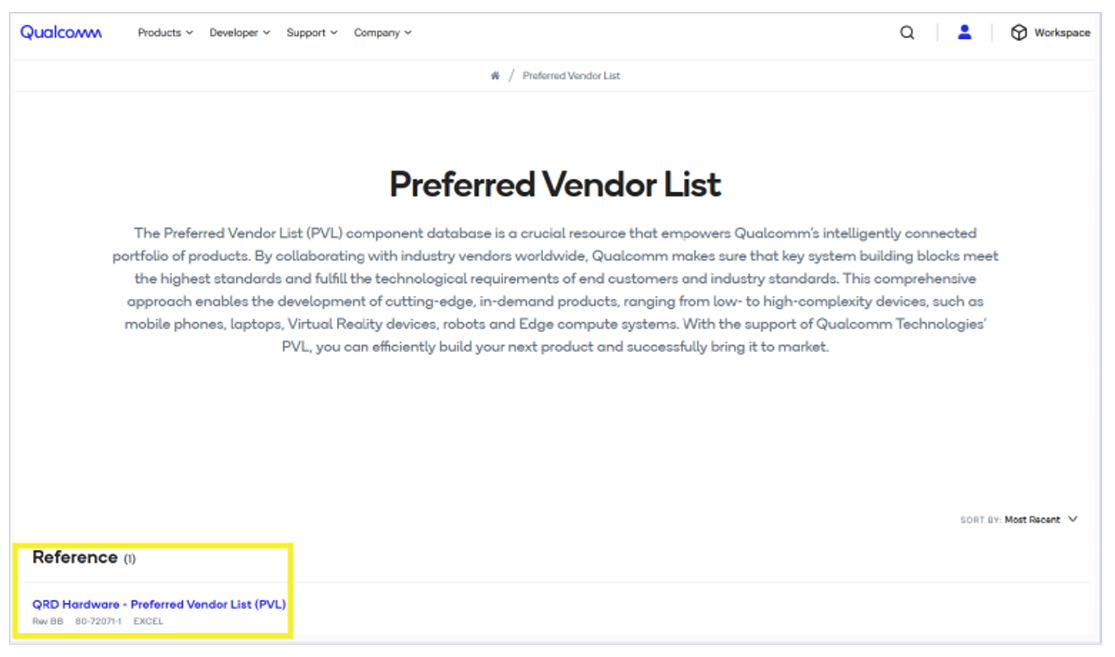
Task: Click the Reference section heading
Action: 75,557
